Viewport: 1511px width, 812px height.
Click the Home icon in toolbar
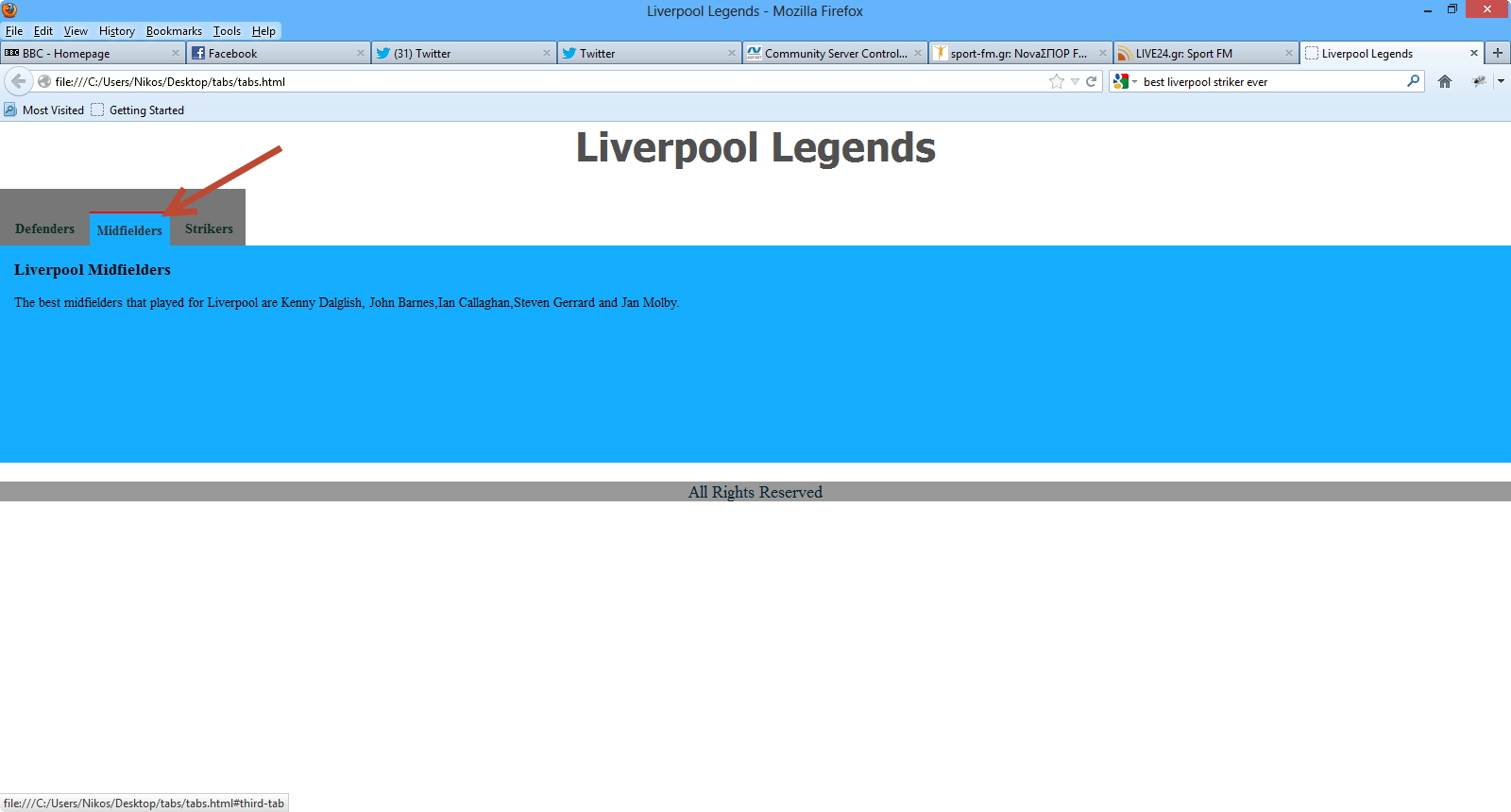pos(1445,81)
